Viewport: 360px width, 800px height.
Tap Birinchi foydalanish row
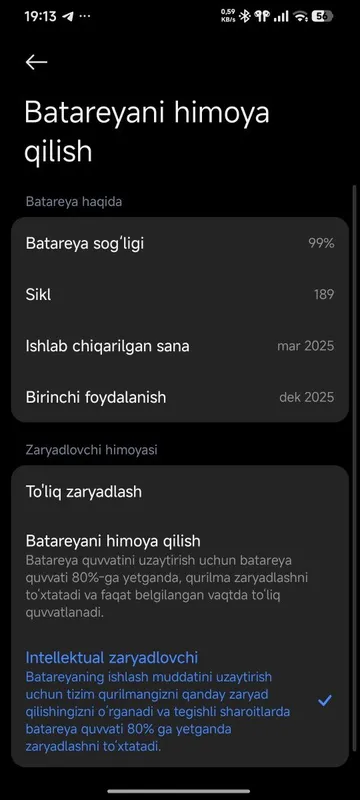tap(180, 397)
